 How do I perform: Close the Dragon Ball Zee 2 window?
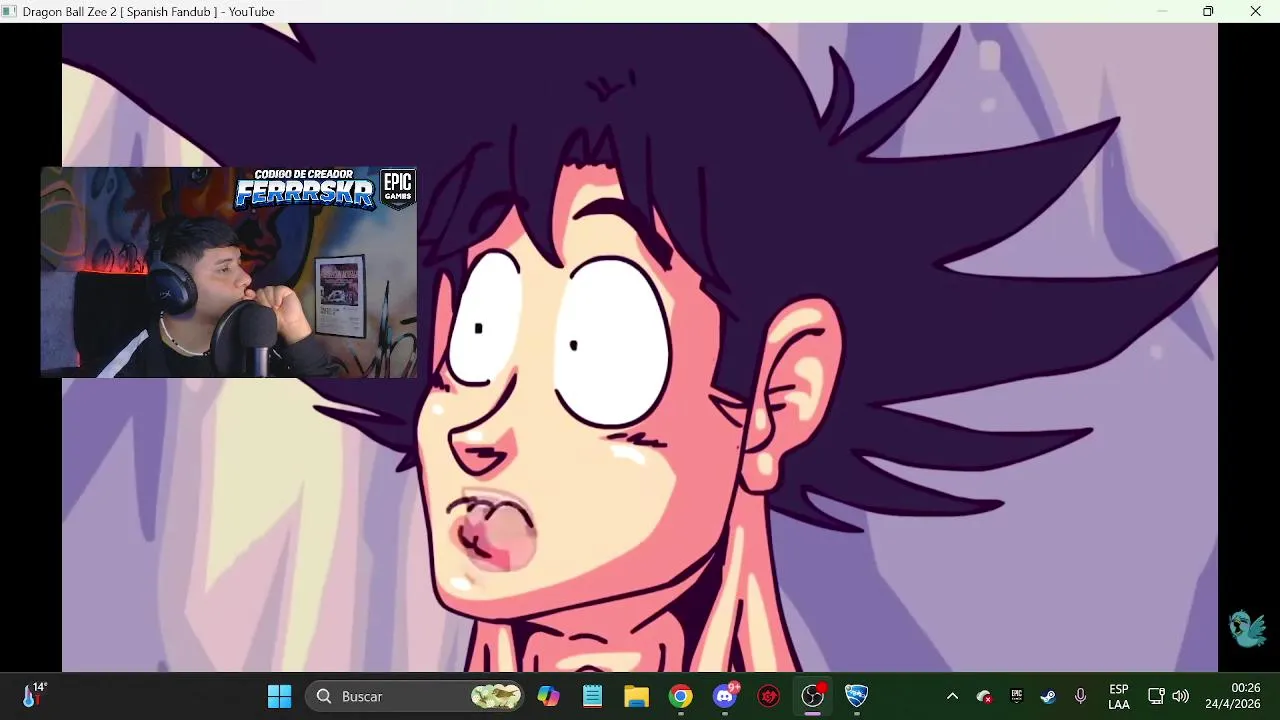coord(1256,11)
